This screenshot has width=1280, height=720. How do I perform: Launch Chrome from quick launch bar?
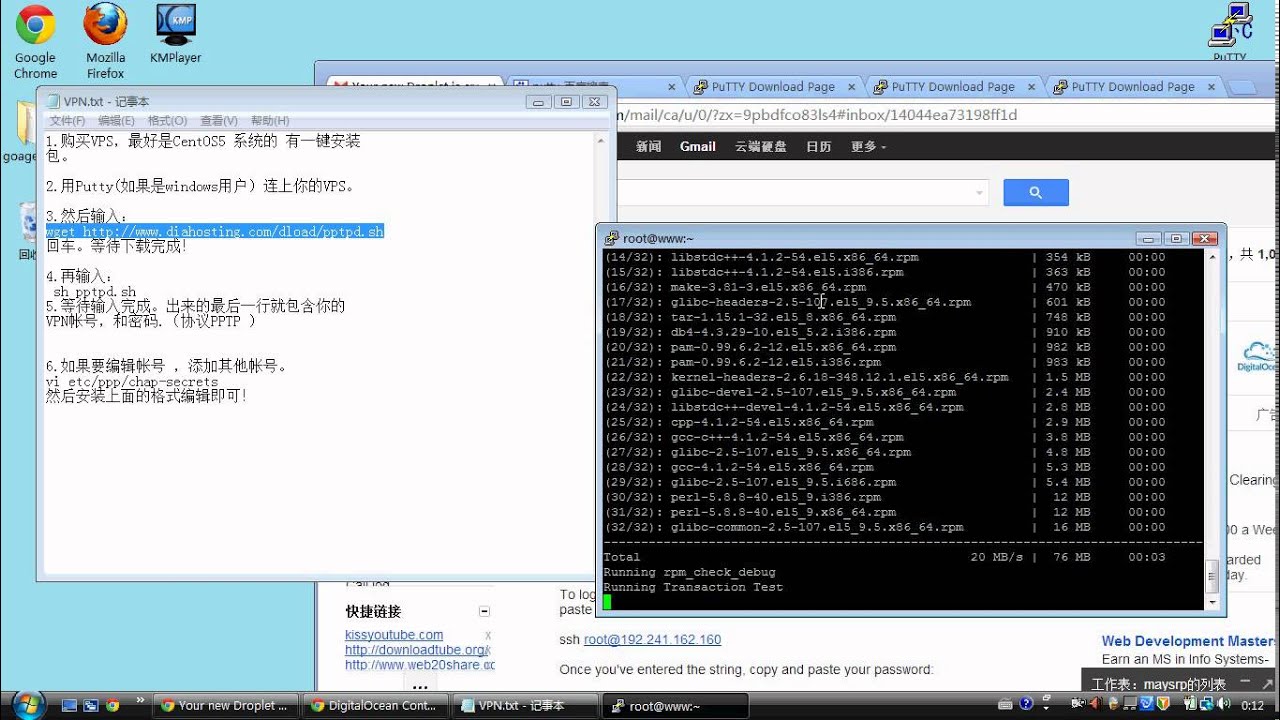click(x=113, y=705)
